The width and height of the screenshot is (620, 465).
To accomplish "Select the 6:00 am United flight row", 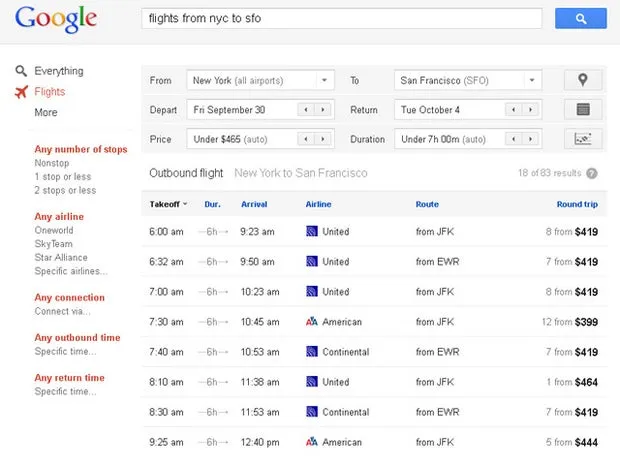I will (x=374, y=232).
